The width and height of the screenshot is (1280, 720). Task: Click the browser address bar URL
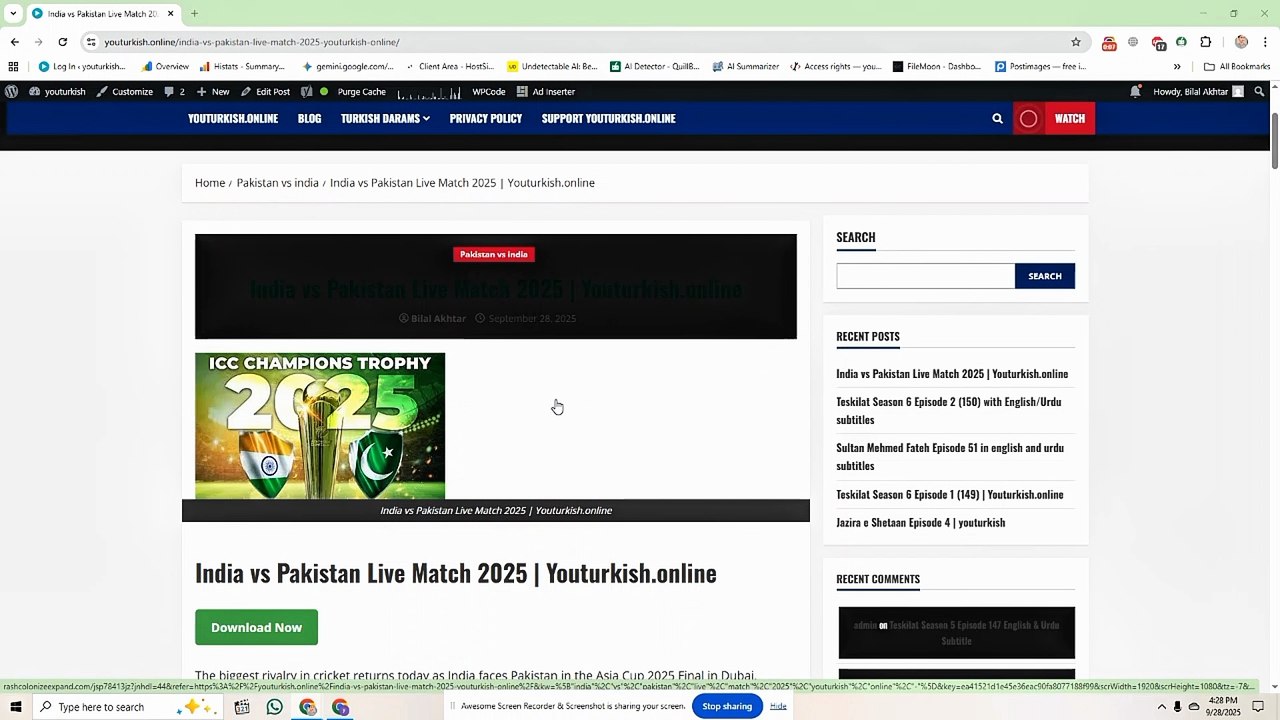252,42
